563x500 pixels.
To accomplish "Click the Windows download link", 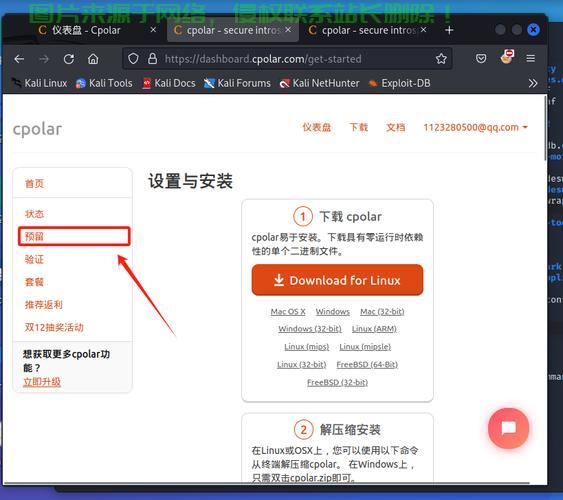I will [x=332, y=312].
